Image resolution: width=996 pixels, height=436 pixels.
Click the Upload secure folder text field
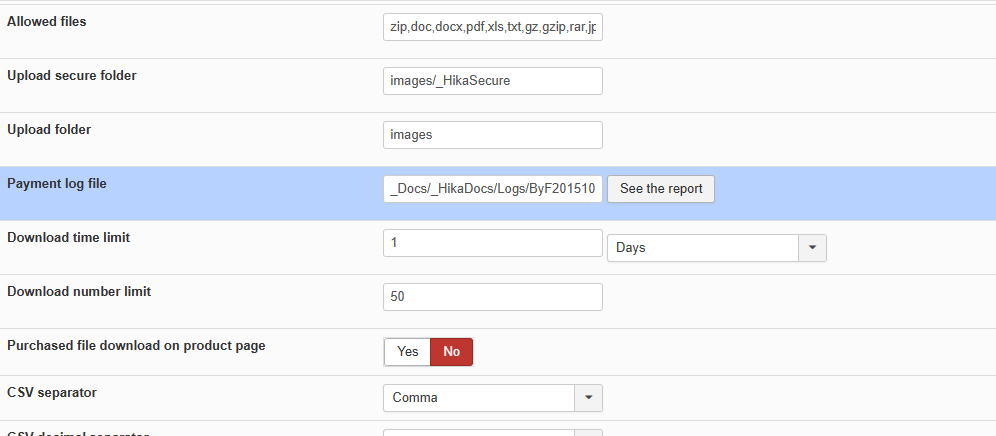(x=492, y=81)
